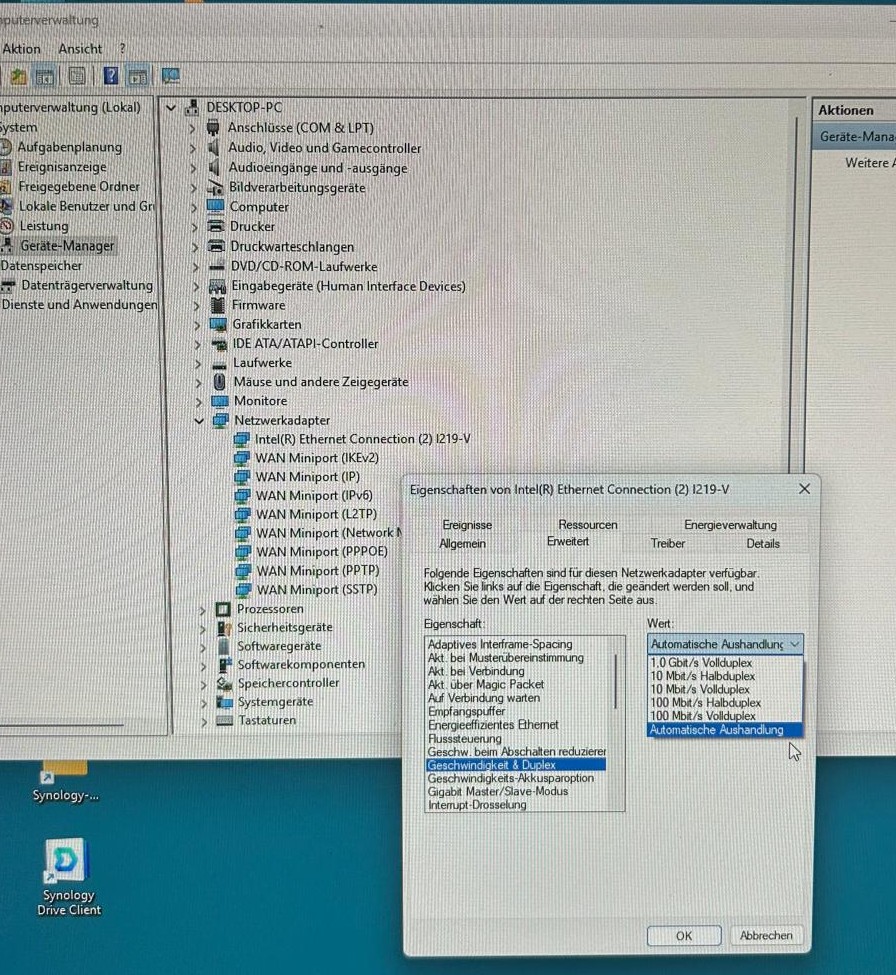
Task: Switch to the Ereignisse tab
Action: tap(467, 525)
